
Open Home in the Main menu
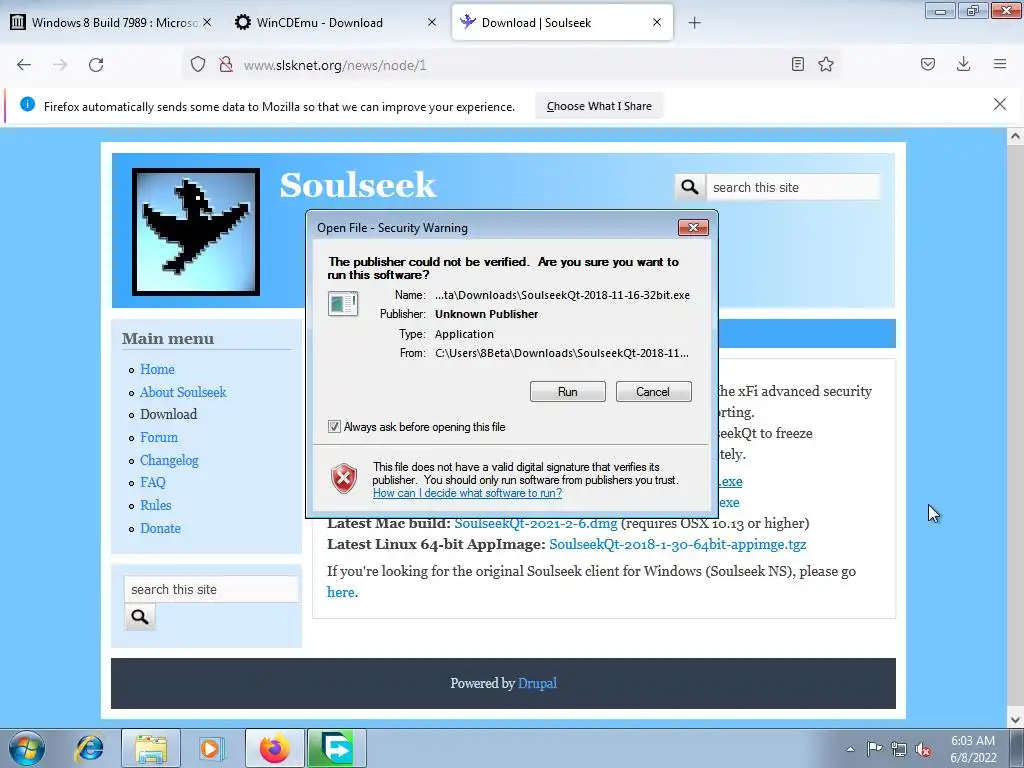(157, 370)
